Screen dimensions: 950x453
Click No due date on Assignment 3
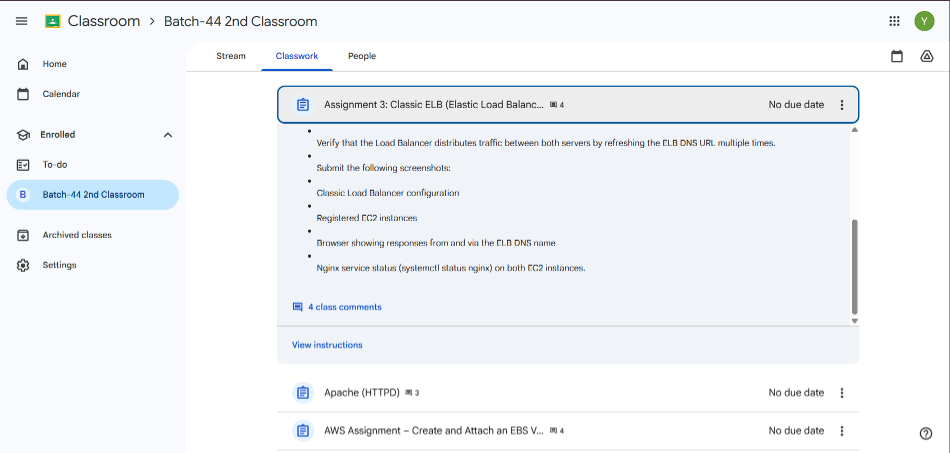point(796,105)
